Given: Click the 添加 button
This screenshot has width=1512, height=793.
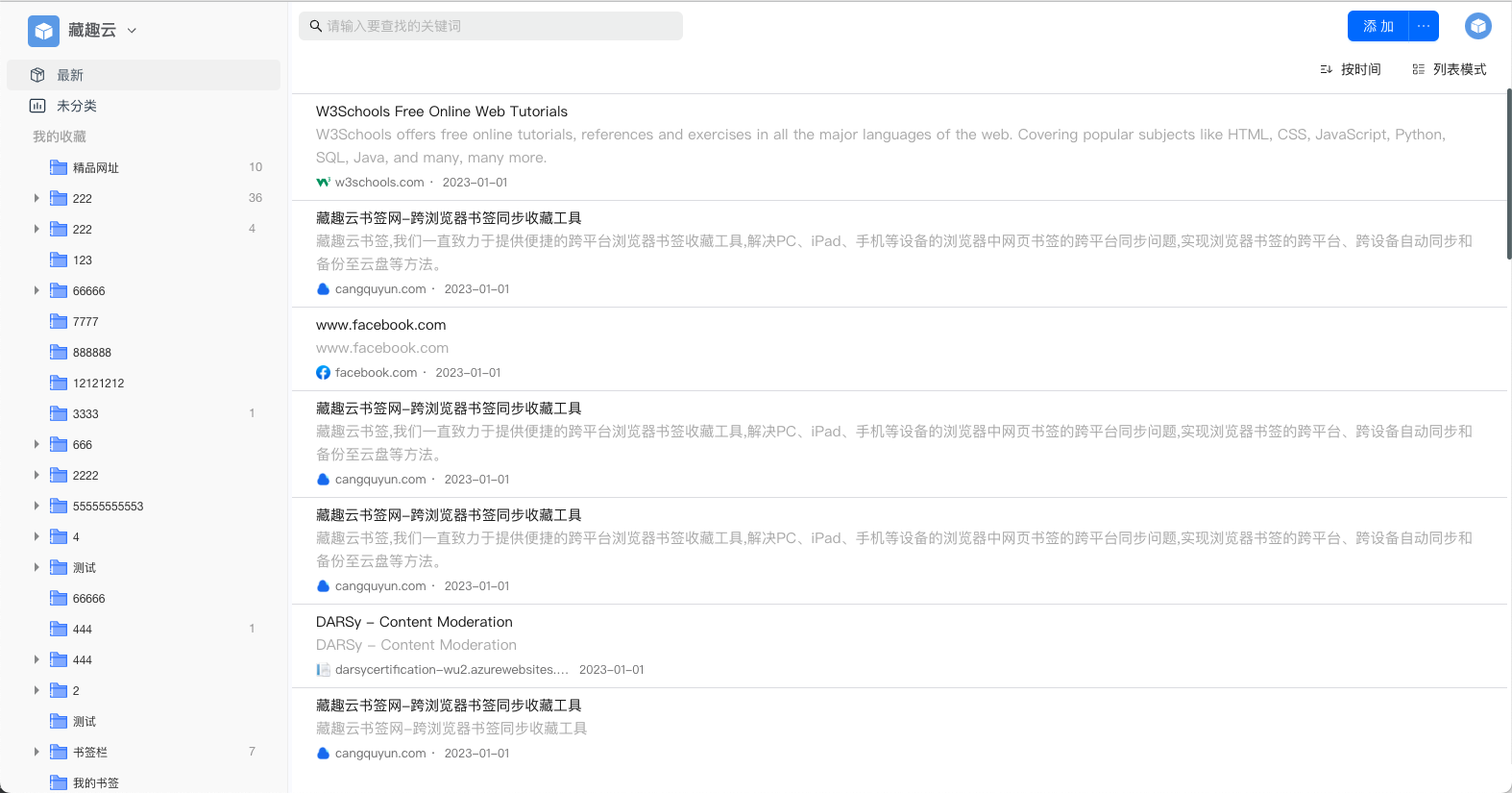Looking at the screenshot, I should click(1378, 26).
